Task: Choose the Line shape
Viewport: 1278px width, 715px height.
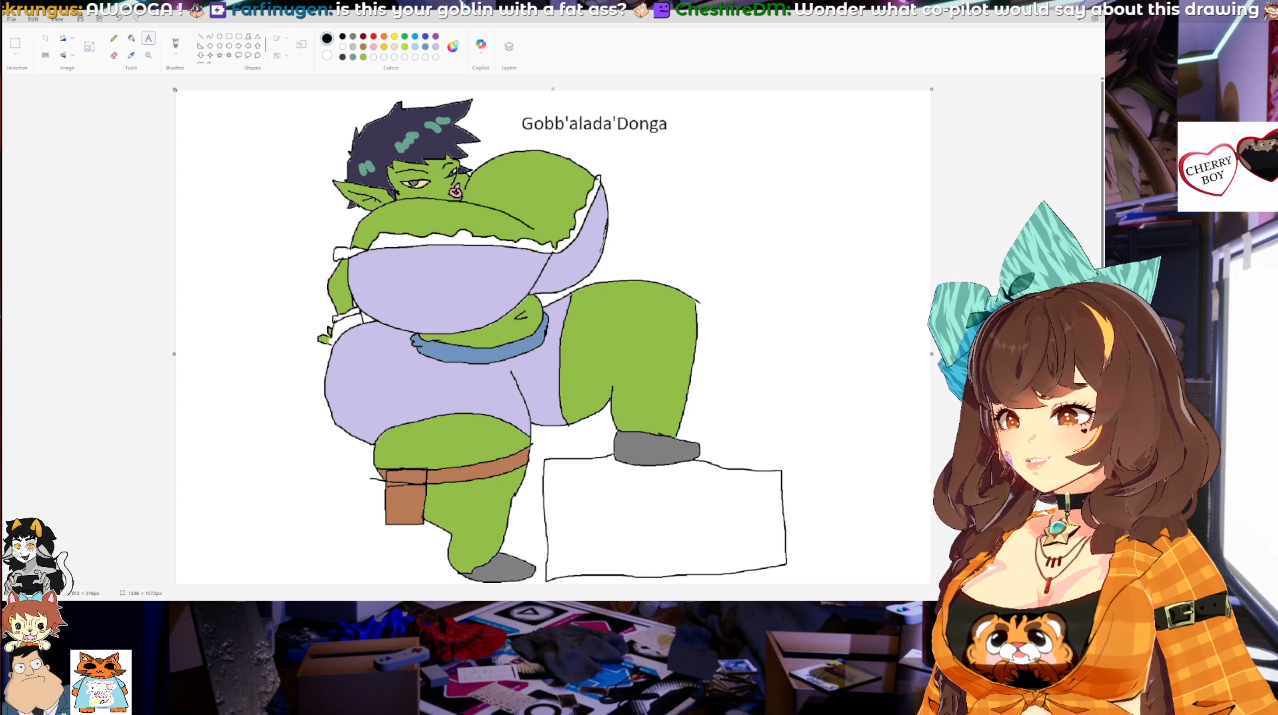Action: point(200,36)
